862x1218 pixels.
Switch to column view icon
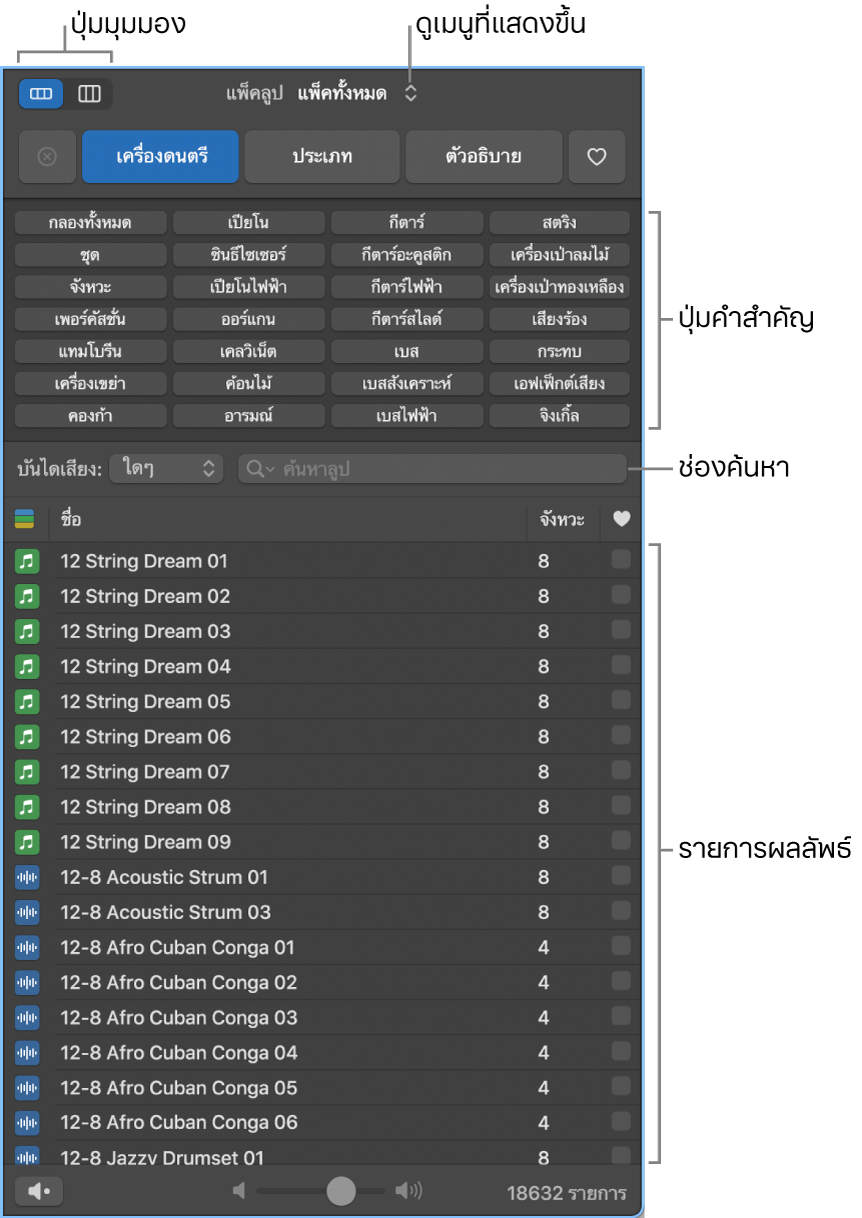pos(90,94)
